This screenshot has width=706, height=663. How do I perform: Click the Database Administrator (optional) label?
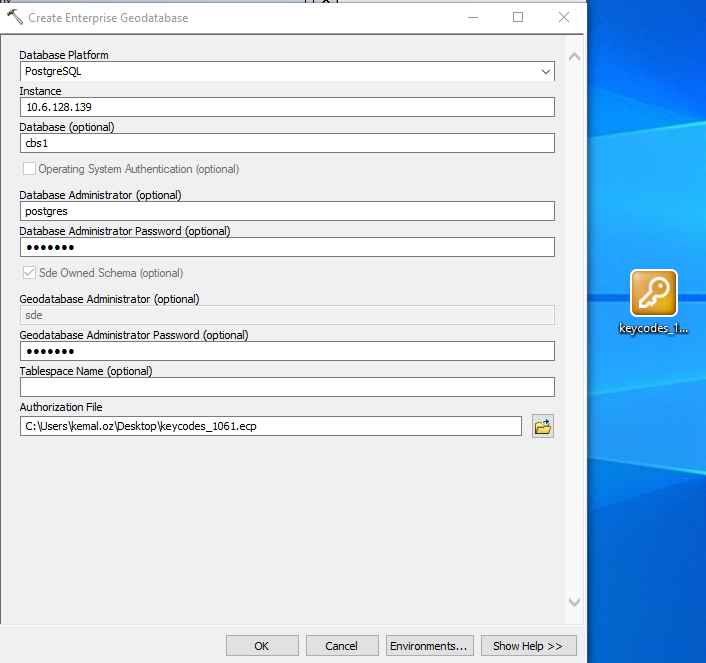coord(100,195)
